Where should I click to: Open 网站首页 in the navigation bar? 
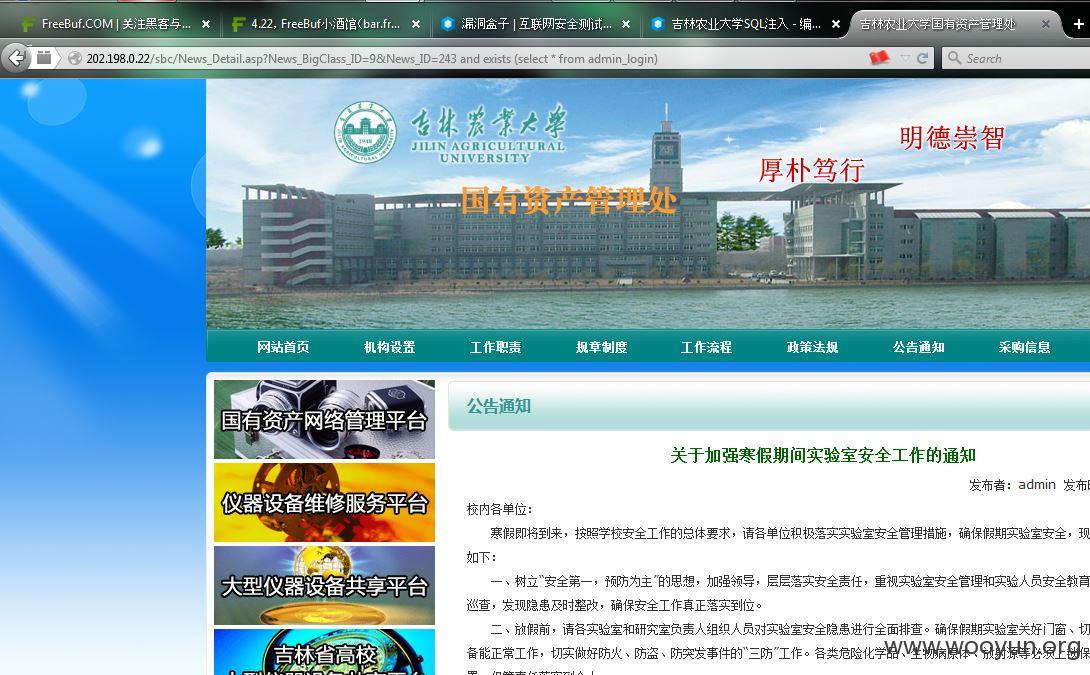point(283,347)
